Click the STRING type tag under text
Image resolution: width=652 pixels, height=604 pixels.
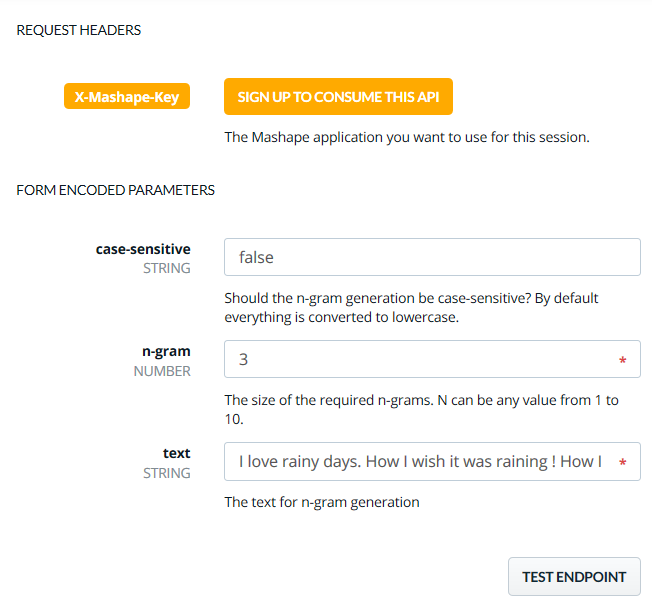click(x=167, y=473)
